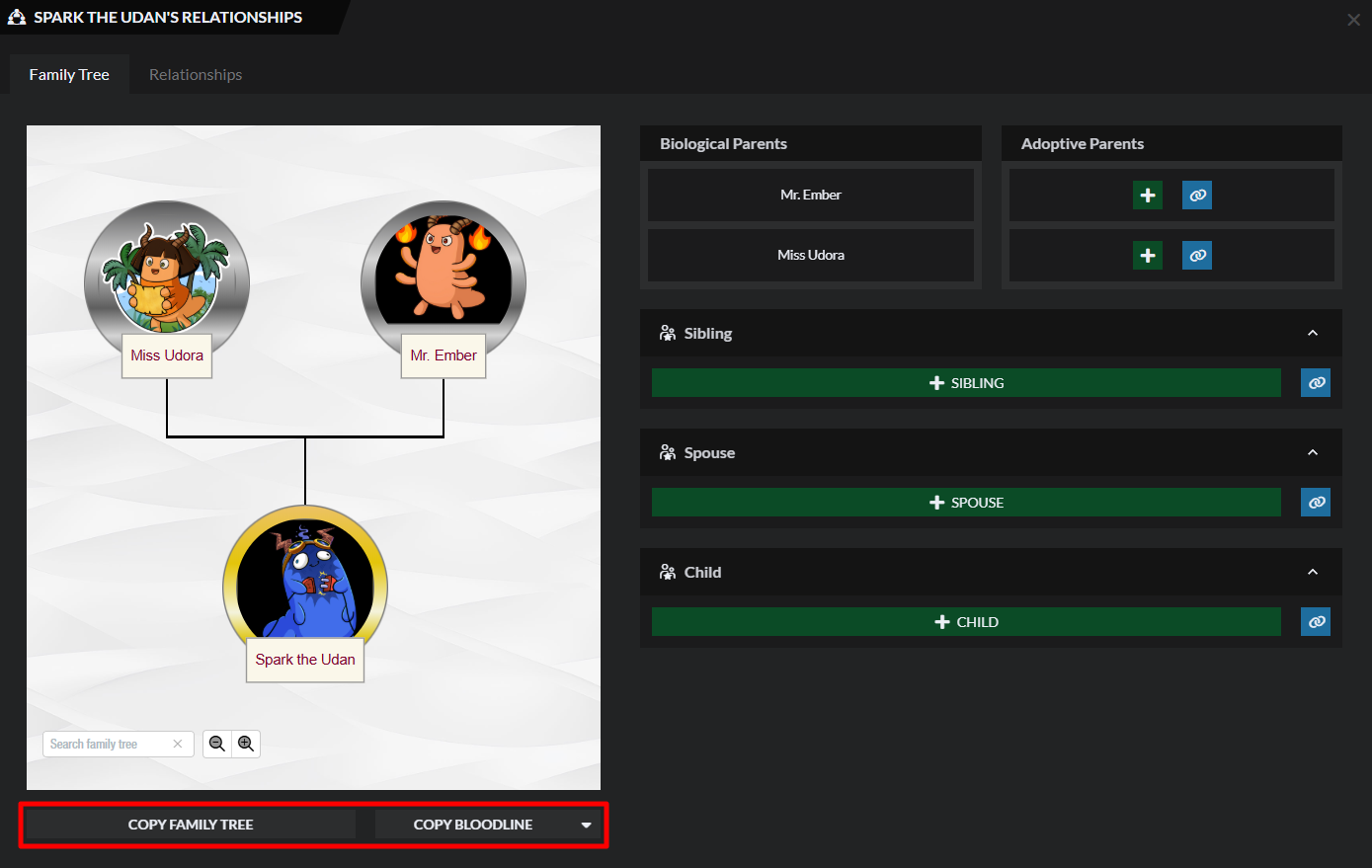Link existing first adoptive parent
The width and height of the screenshot is (1372, 868).
(x=1197, y=196)
